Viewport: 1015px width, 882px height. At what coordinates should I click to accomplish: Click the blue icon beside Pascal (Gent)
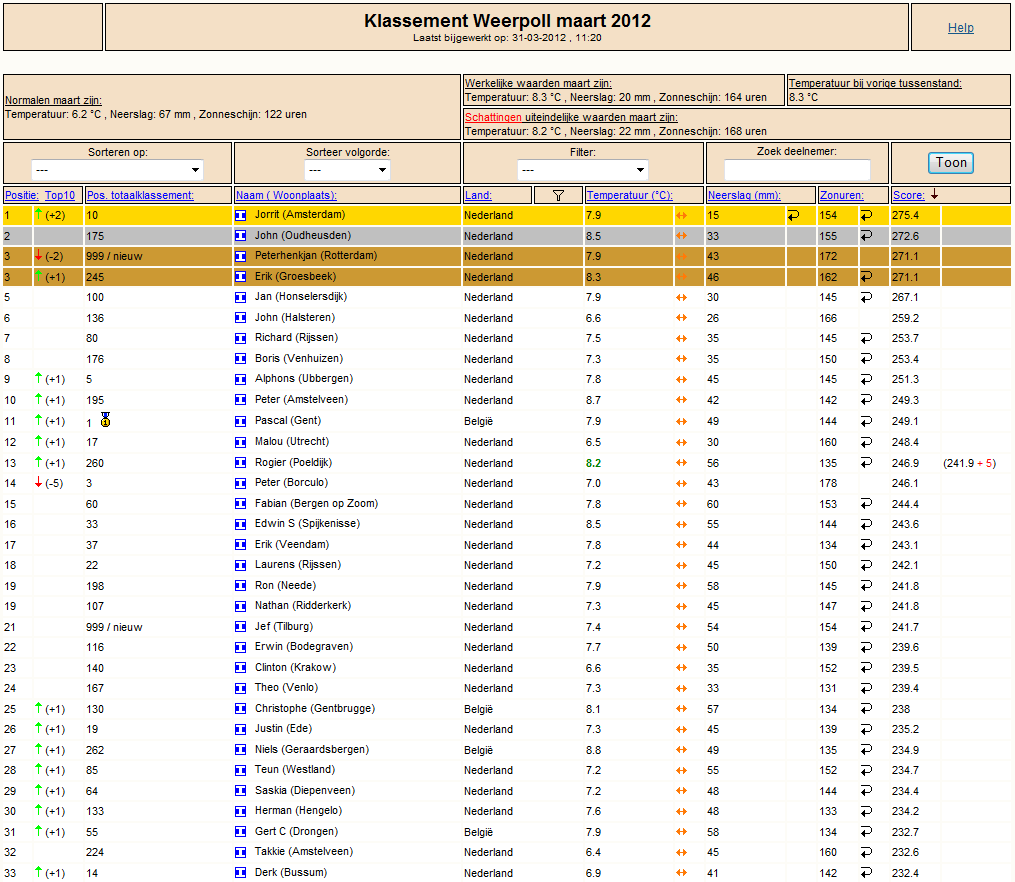pyautogui.click(x=240, y=421)
